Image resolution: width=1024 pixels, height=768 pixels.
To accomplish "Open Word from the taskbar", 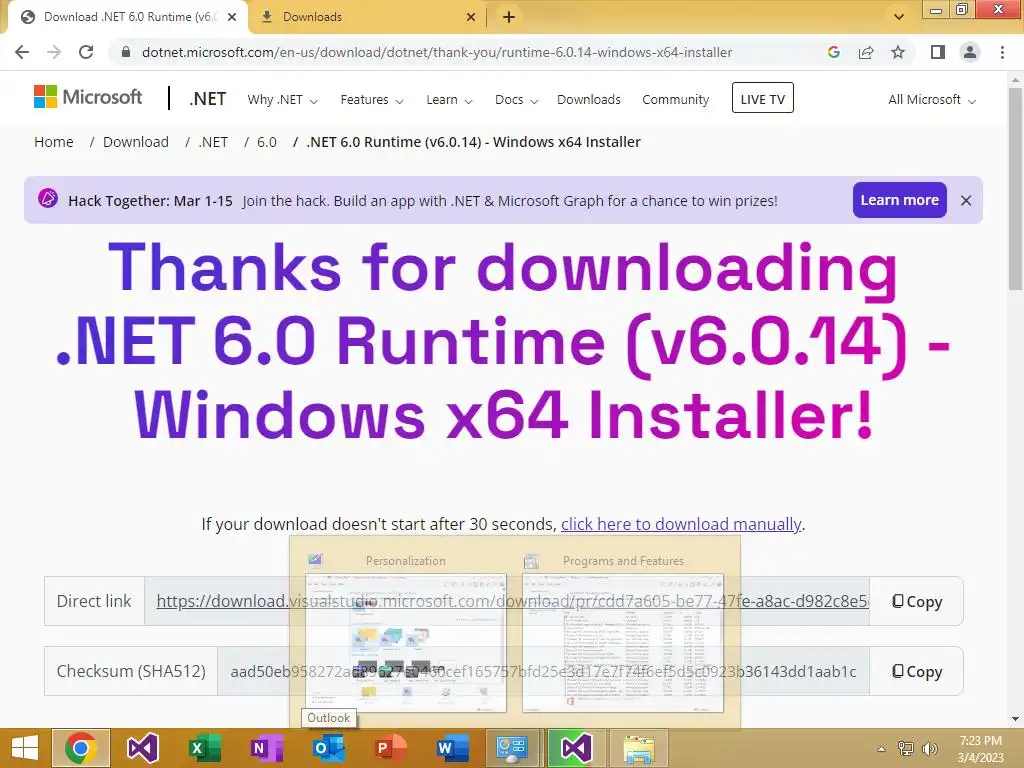I will pyautogui.click(x=452, y=748).
